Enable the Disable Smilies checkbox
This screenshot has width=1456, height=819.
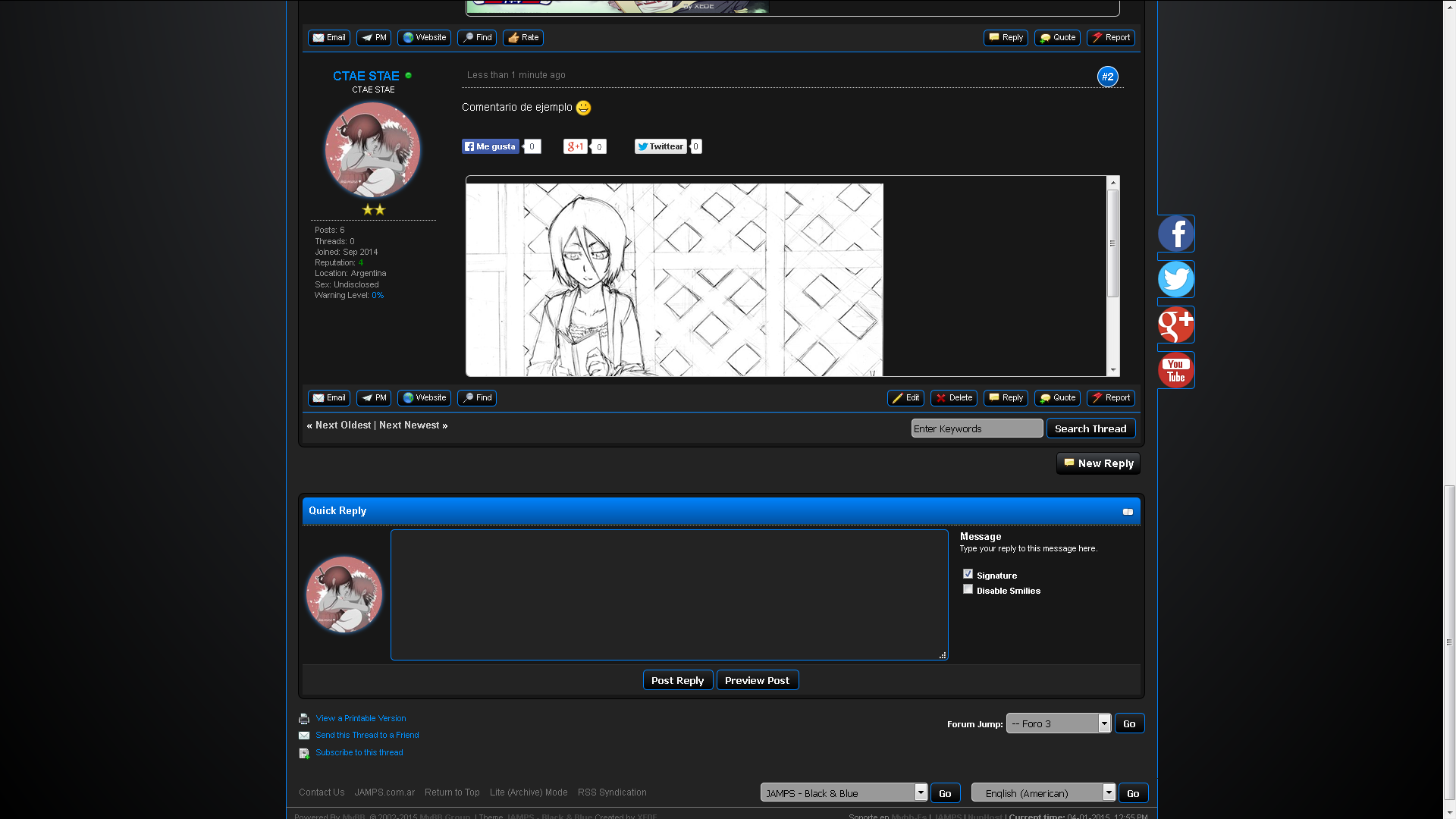(x=968, y=589)
